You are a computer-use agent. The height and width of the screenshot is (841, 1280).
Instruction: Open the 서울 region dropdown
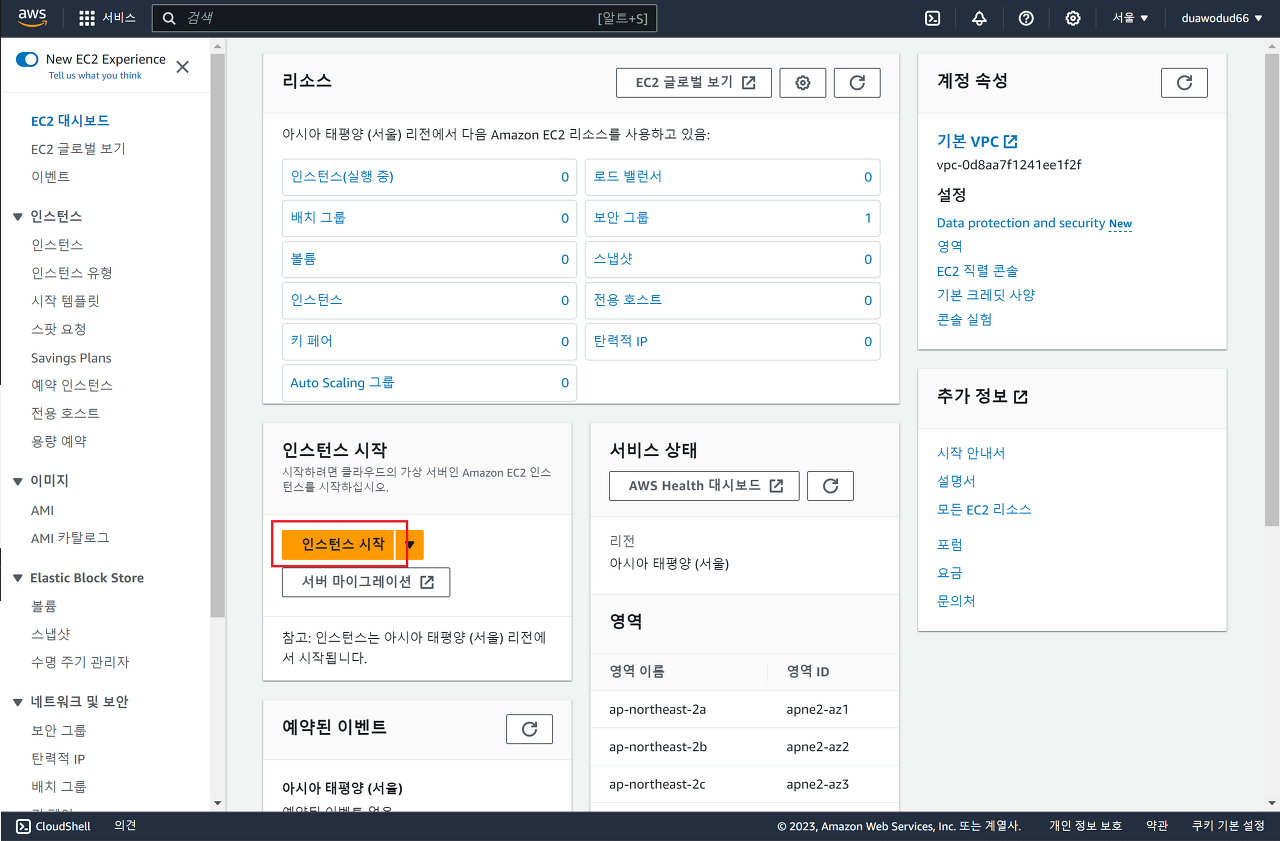tap(1131, 18)
